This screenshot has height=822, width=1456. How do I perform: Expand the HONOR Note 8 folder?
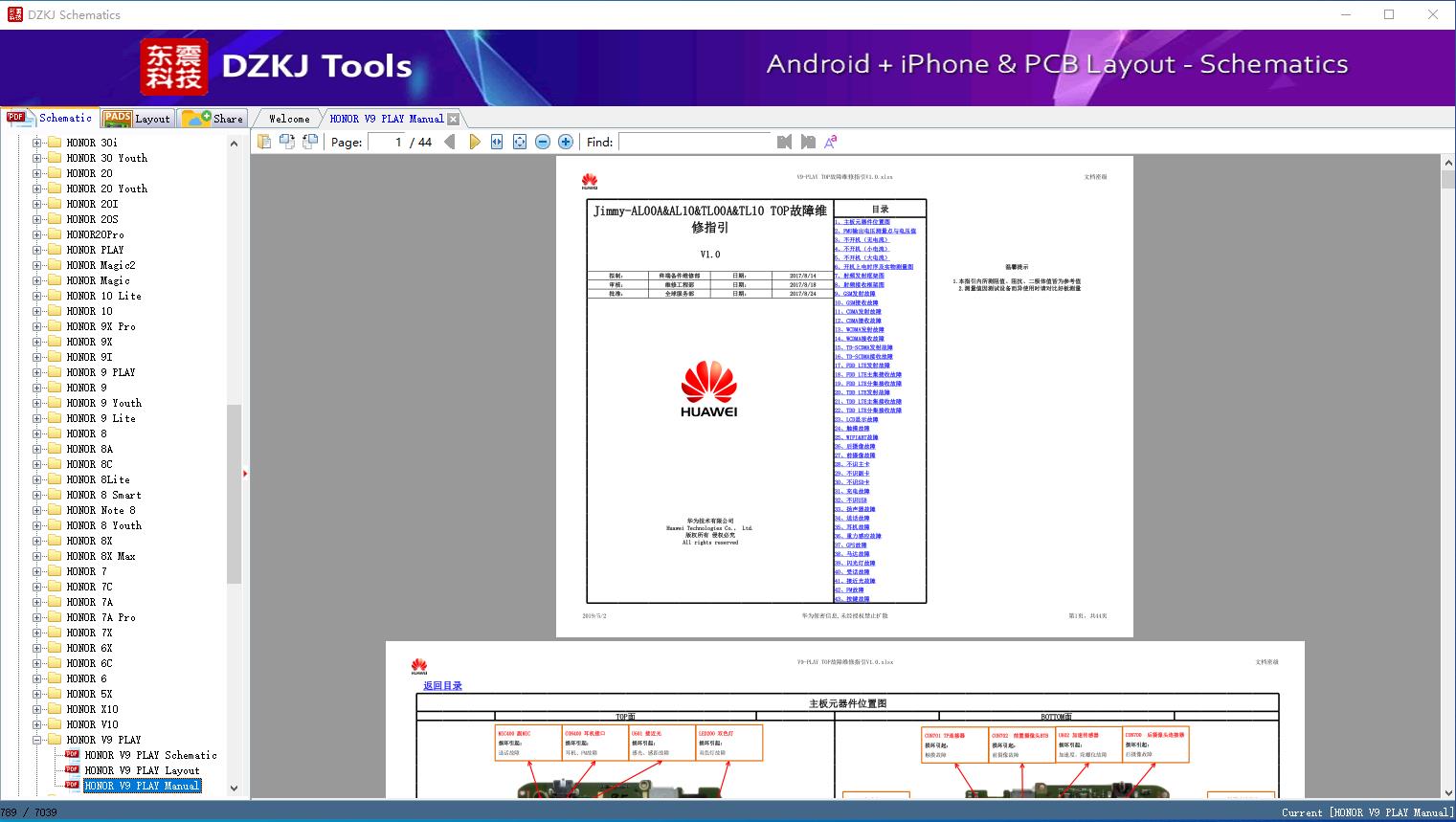(37, 510)
